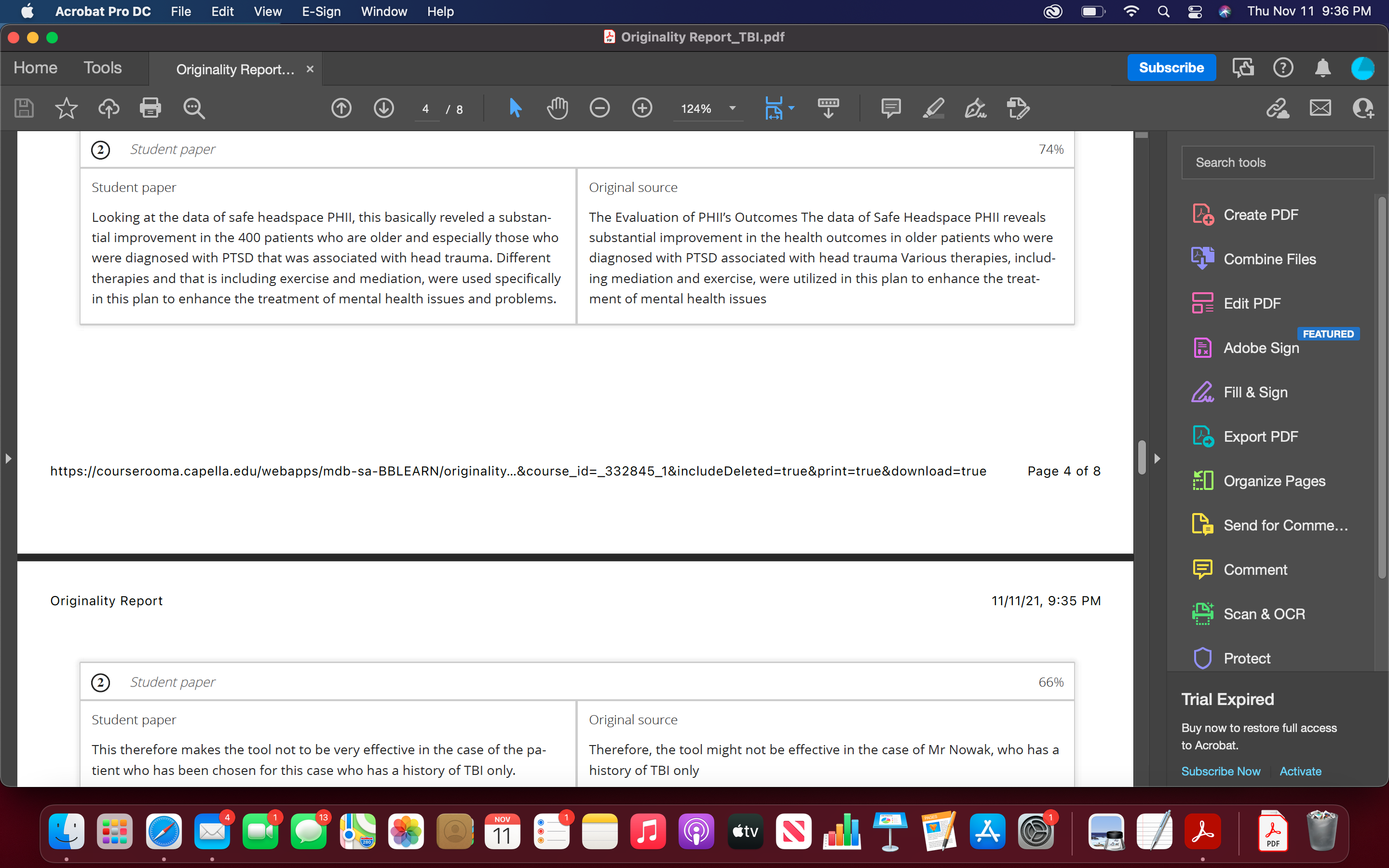Open the View menu
1389x868 pixels.
[268, 12]
